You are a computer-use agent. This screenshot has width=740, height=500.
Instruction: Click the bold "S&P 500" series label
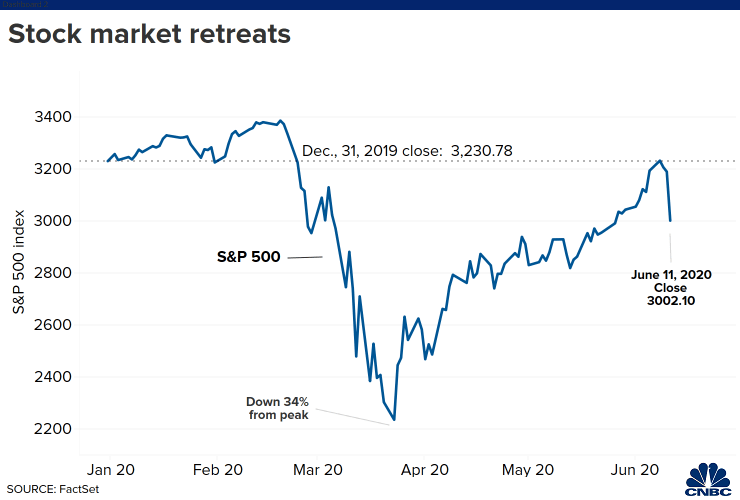pos(250,257)
